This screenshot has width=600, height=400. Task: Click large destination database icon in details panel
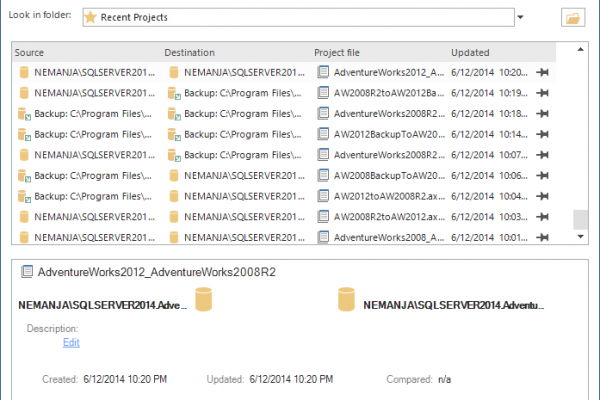[346, 299]
